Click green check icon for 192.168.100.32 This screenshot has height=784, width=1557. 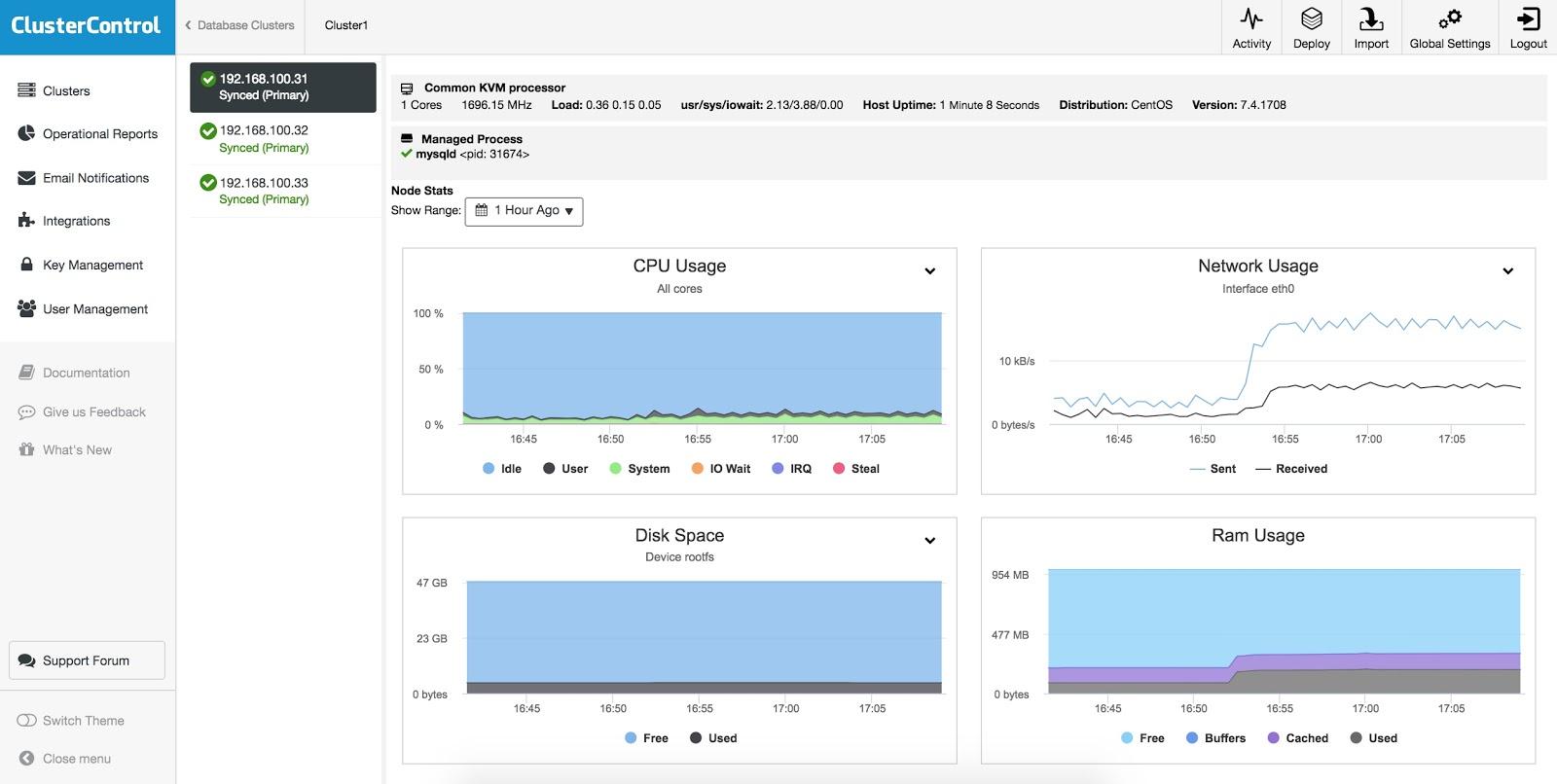(x=207, y=130)
